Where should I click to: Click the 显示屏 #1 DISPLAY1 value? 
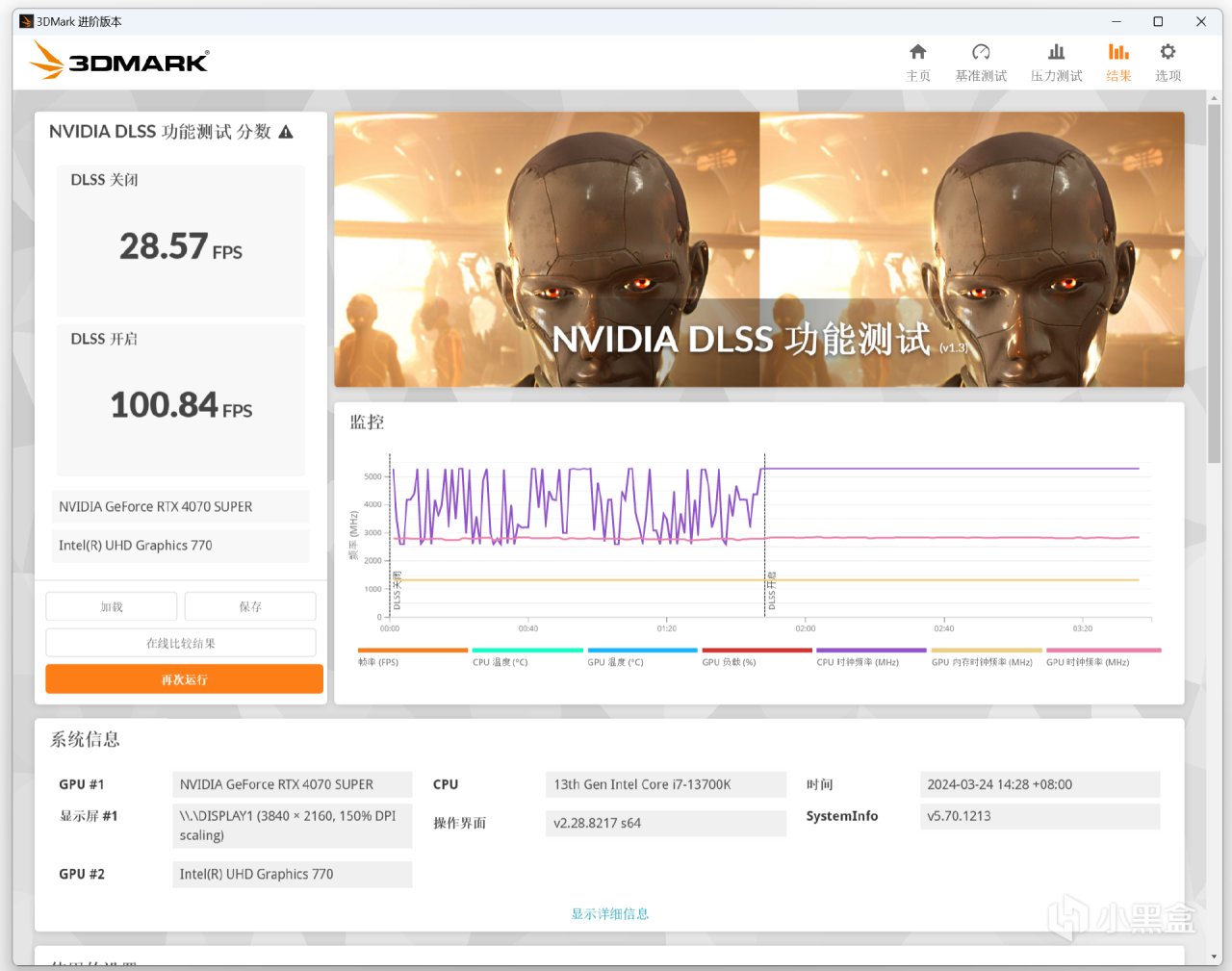pyautogui.click(x=293, y=826)
